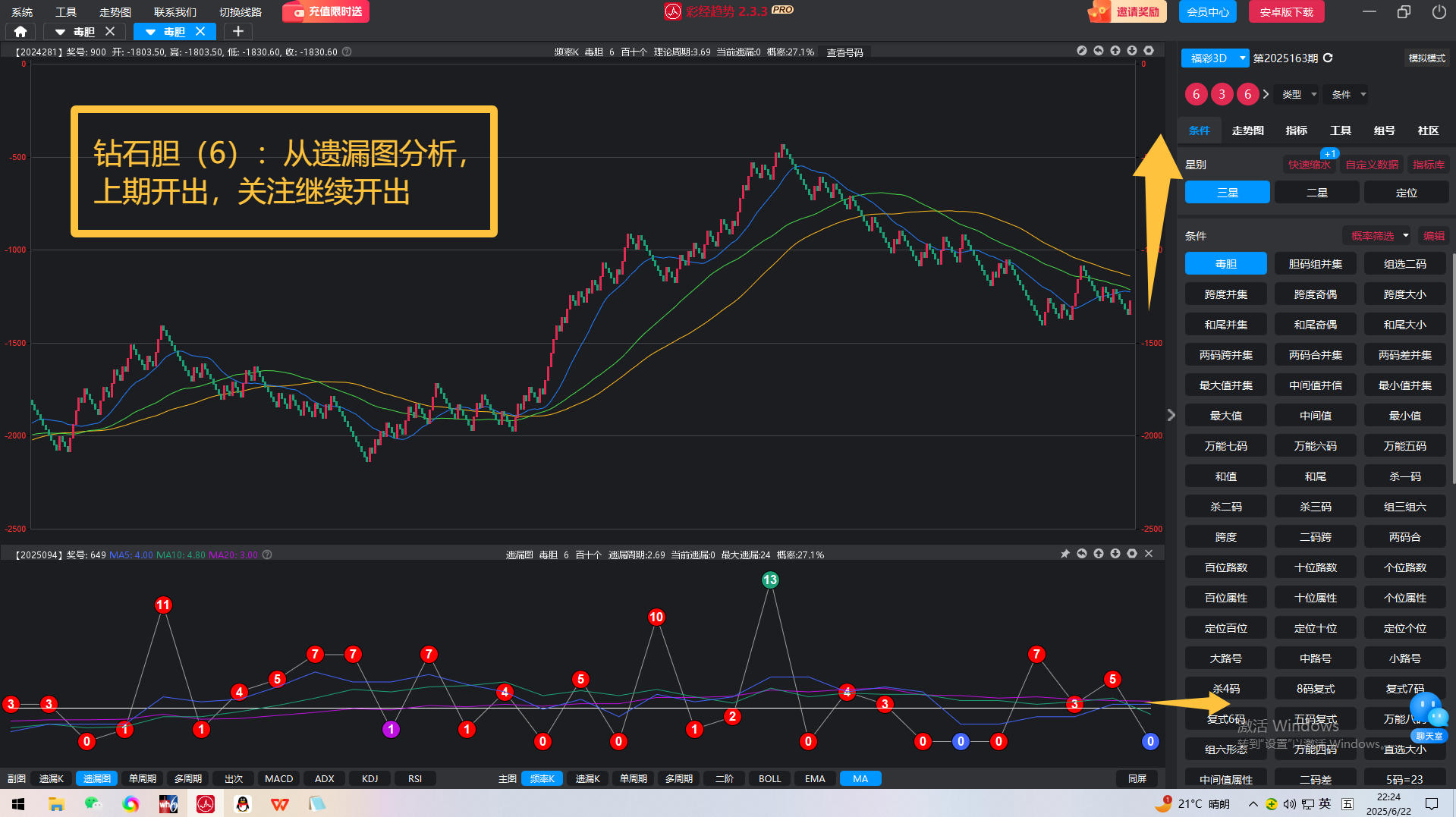Click 同屏 button
This screenshot has width=1456, height=817.
(x=1137, y=778)
